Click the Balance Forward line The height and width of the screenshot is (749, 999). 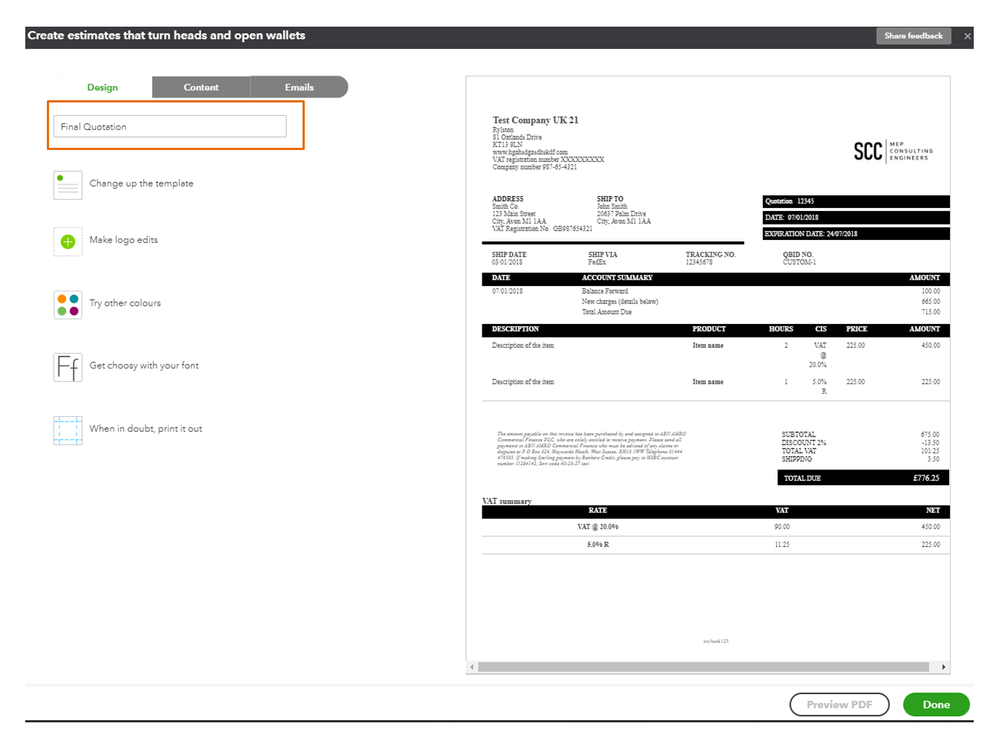605,291
